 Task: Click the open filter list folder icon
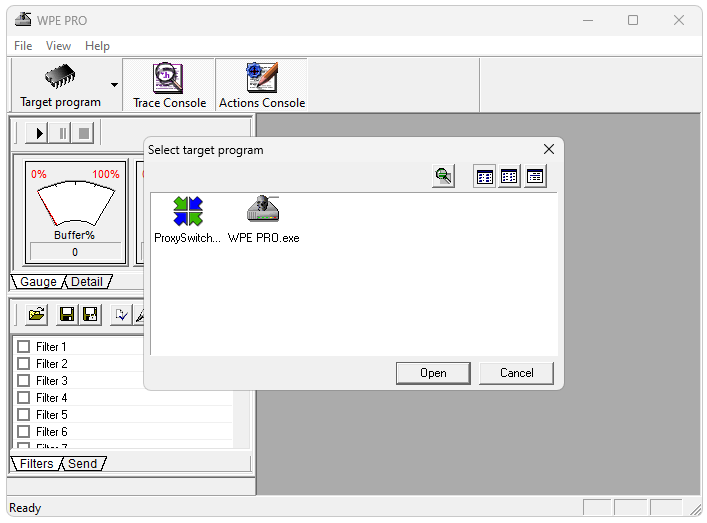point(37,314)
